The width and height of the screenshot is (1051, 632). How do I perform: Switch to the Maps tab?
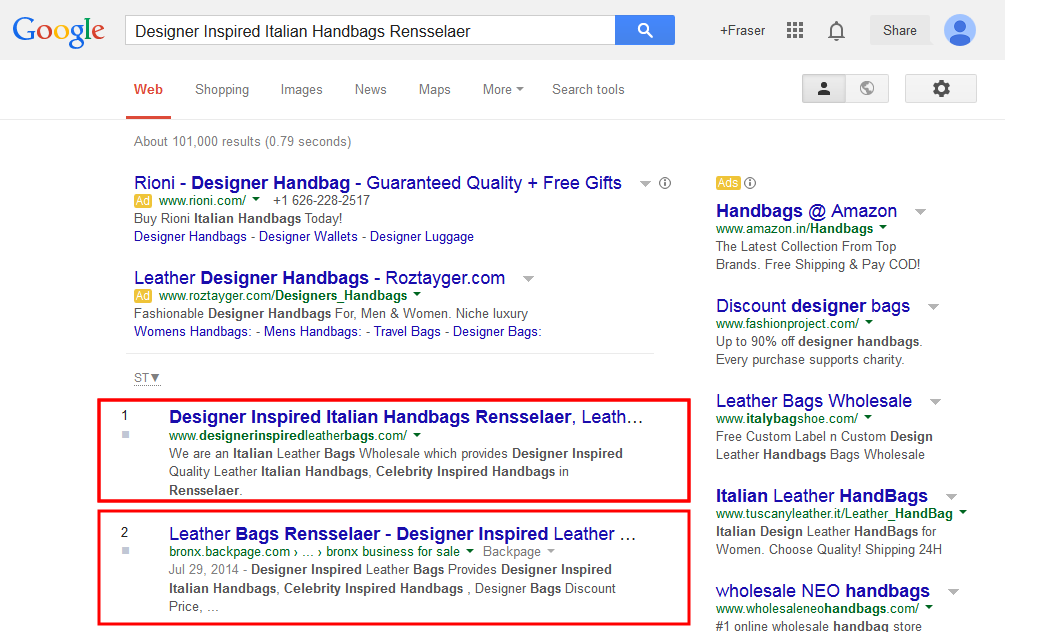(x=434, y=90)
